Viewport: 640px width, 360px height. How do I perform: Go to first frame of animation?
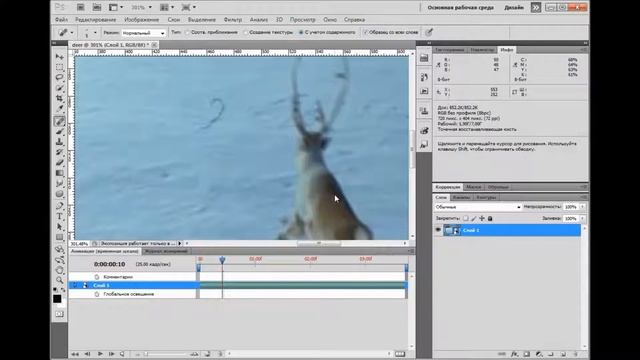coord(75,354)
